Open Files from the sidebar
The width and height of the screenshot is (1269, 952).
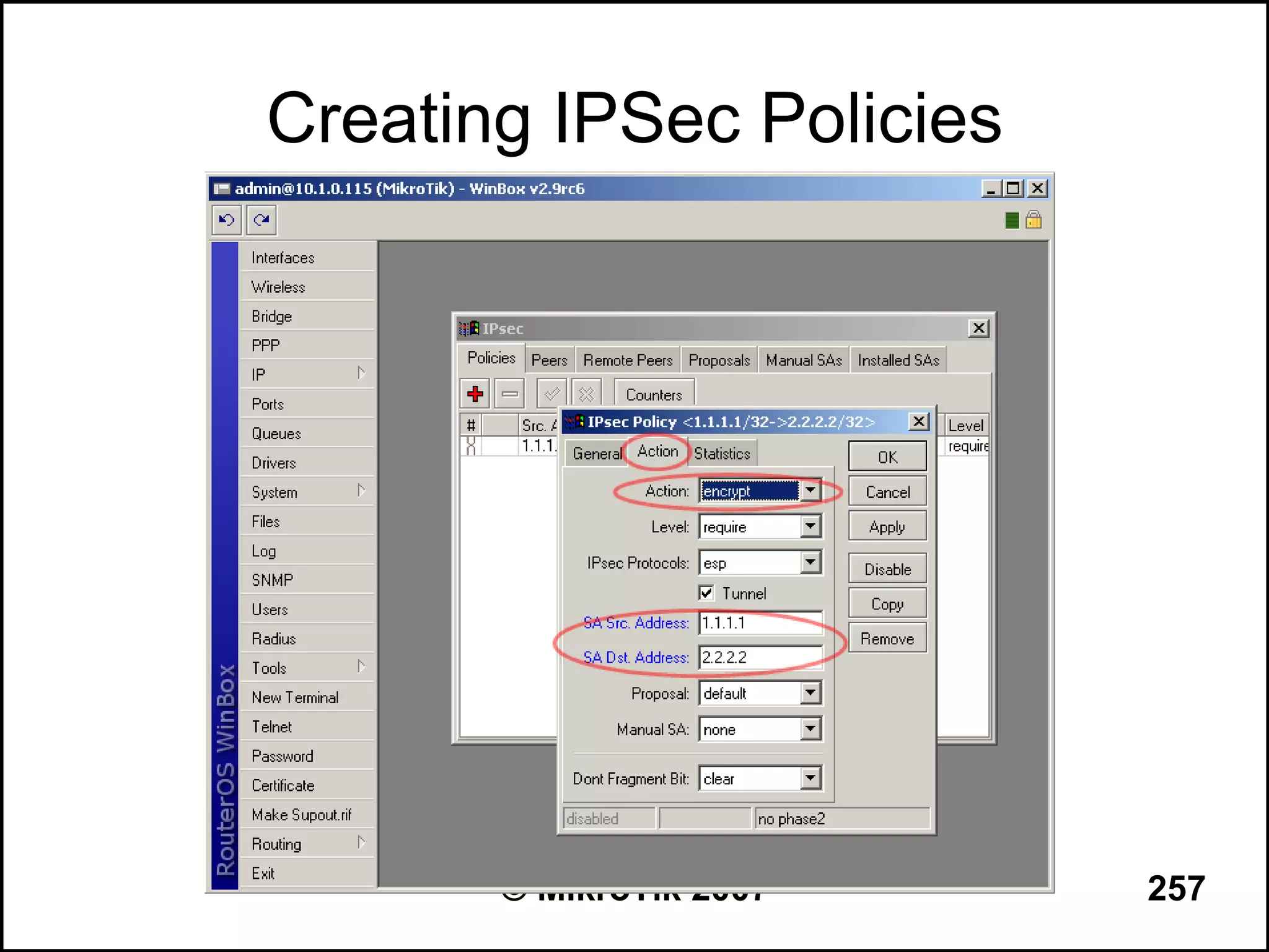pos(307,522)
